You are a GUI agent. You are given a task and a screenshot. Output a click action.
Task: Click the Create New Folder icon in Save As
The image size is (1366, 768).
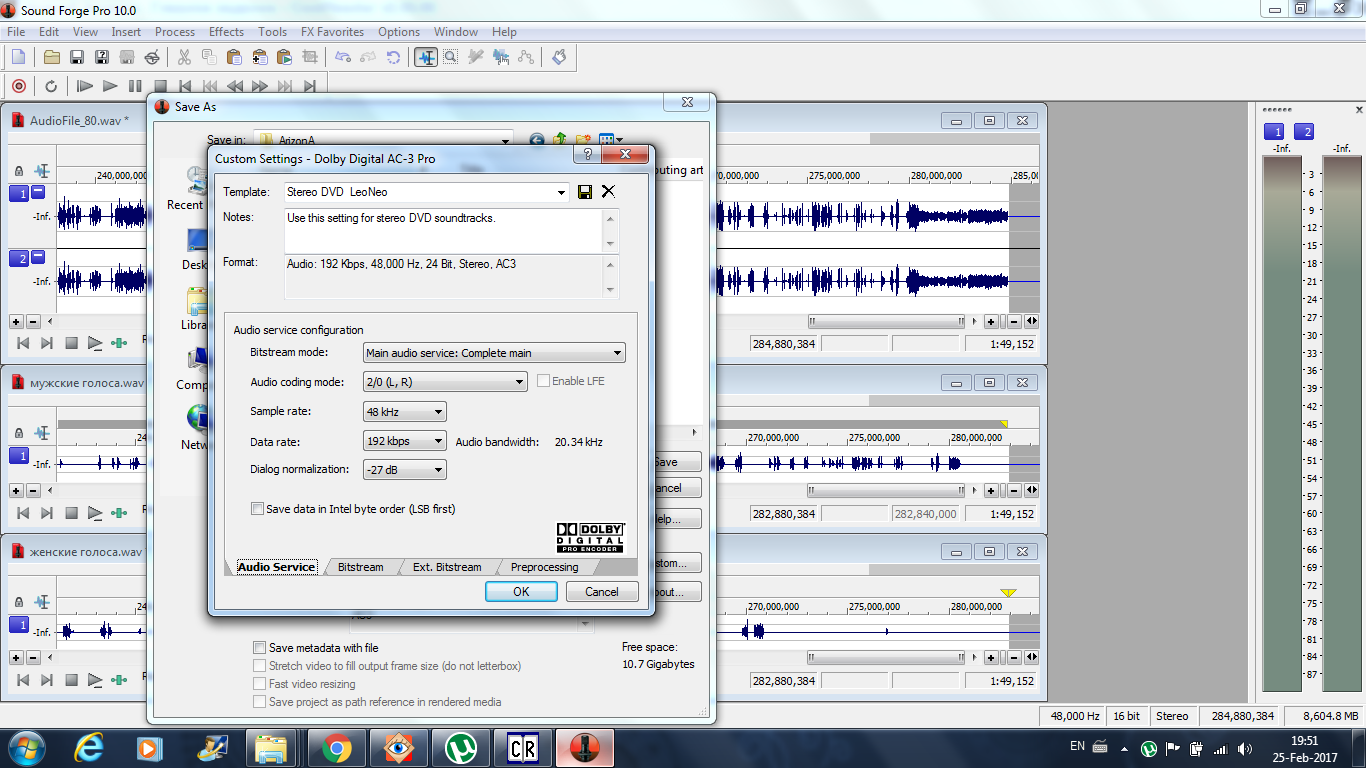(x=582, y=140)
